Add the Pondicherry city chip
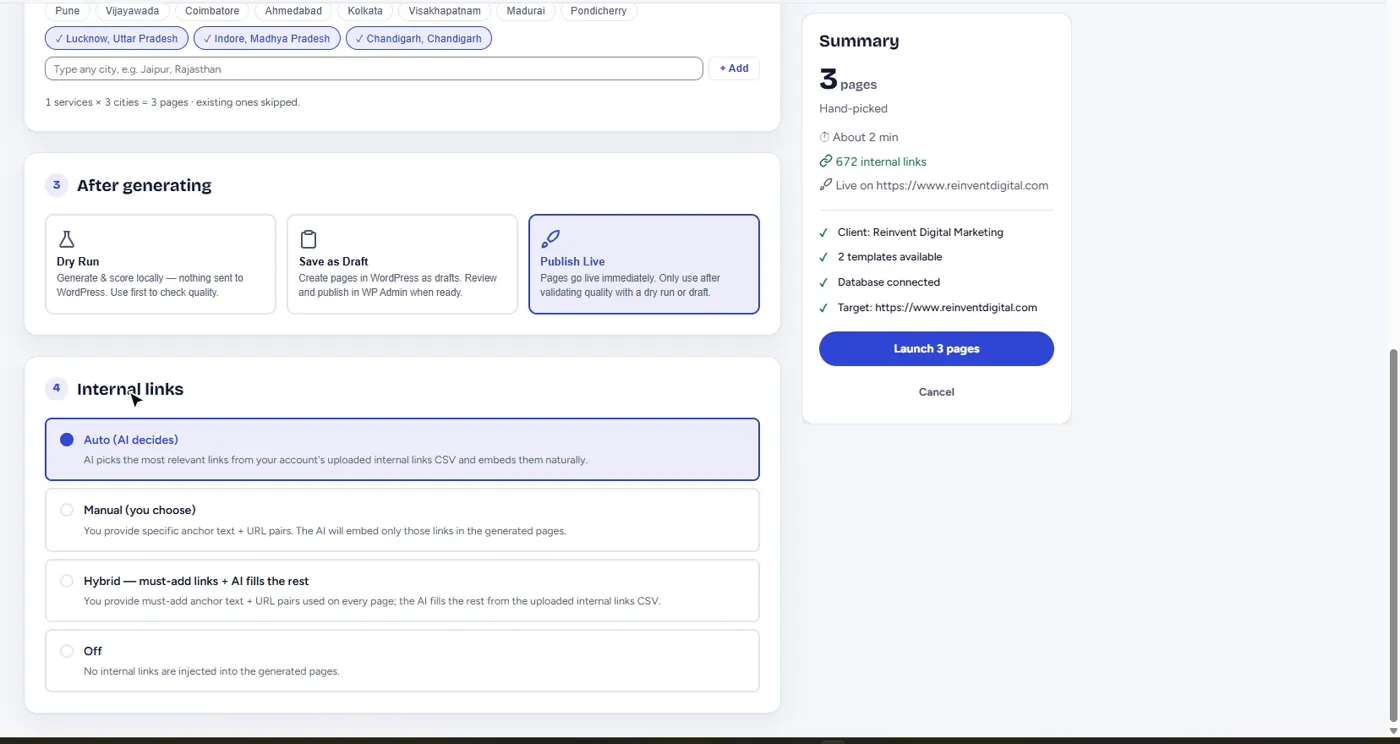The width and height of the screenshot is (1400, 744). [599, 11]
